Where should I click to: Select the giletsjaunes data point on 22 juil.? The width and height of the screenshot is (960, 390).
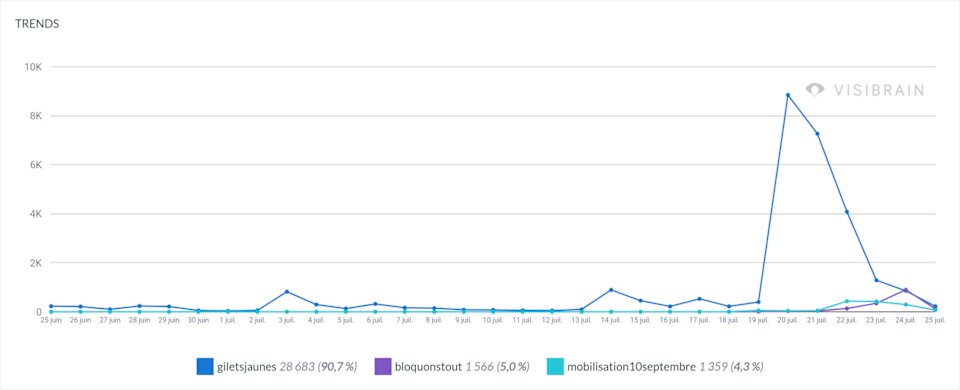[847, 212]
